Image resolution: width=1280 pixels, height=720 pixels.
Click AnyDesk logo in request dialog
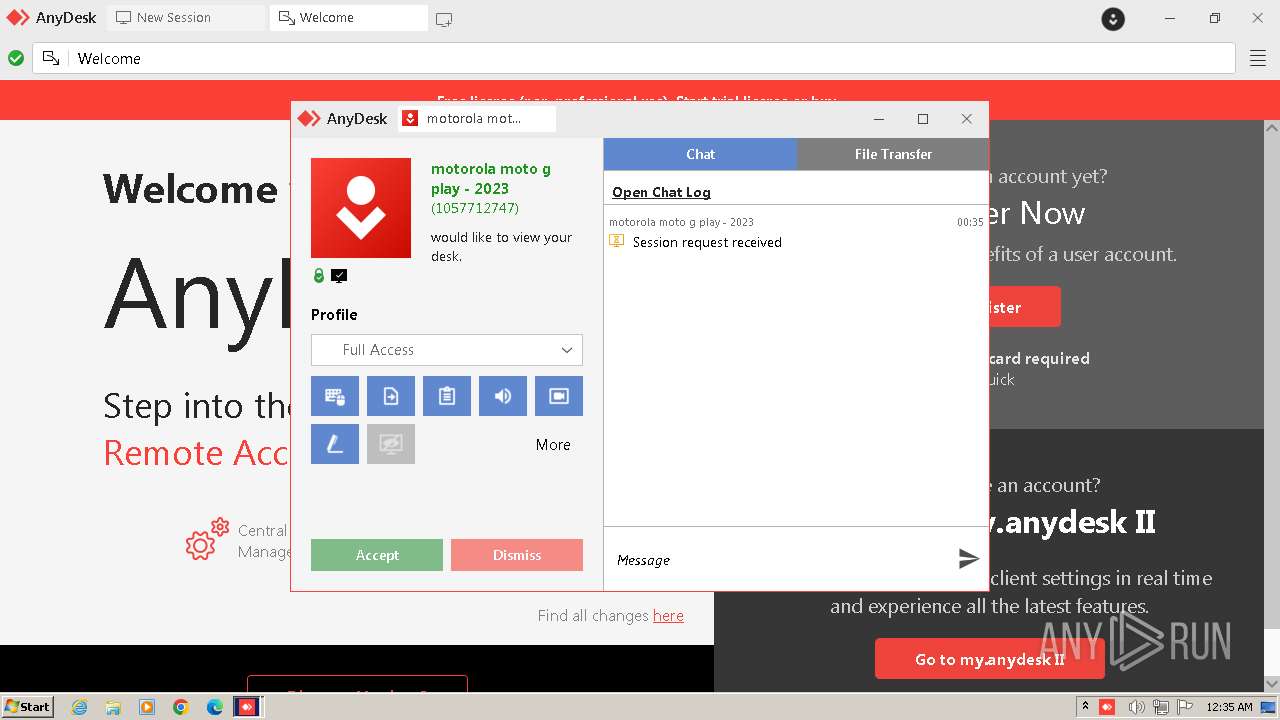click(342, 118)
